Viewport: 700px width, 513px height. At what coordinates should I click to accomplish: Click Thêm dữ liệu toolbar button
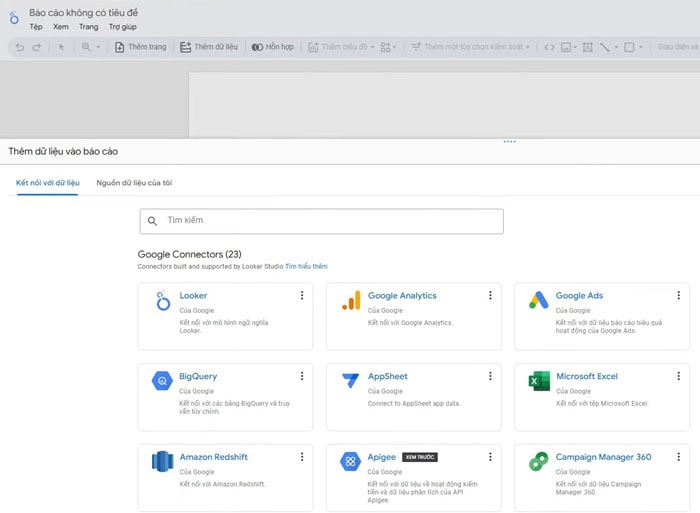pos(208,47)
